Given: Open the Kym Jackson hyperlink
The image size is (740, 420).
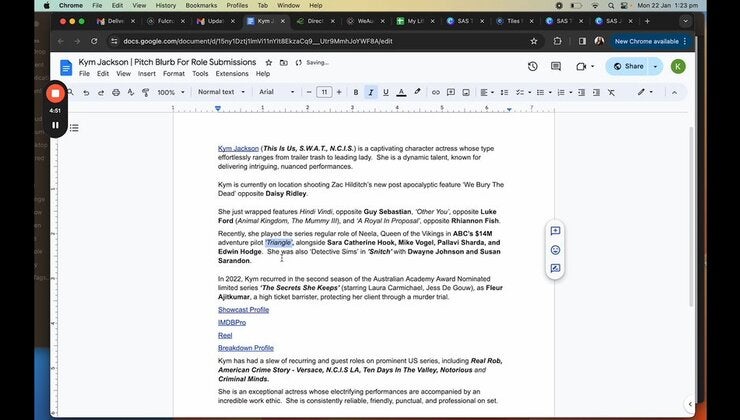Looking at the screenshot, I should coord(238,149).
